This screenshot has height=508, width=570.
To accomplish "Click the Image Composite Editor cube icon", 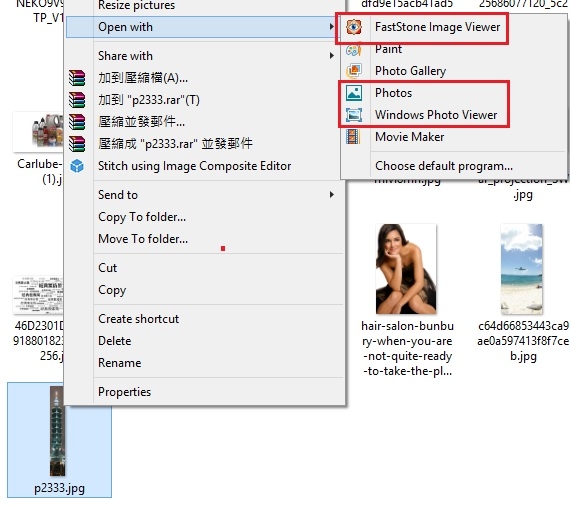I will (77, 166).
